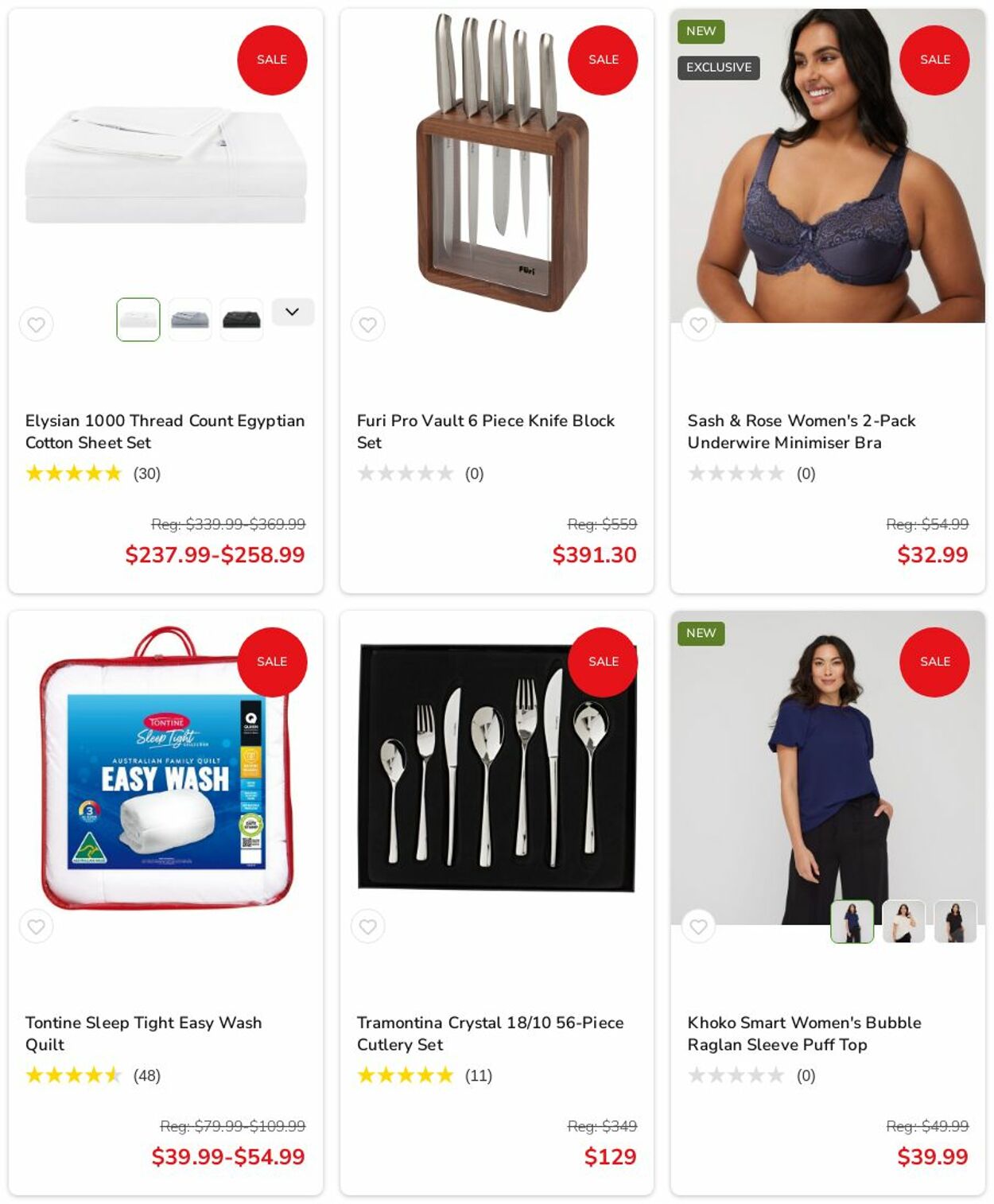994x1204 pixels.
Task: View 48 reviews for Tontine quilt
Action: click(x=147, y=1076)
